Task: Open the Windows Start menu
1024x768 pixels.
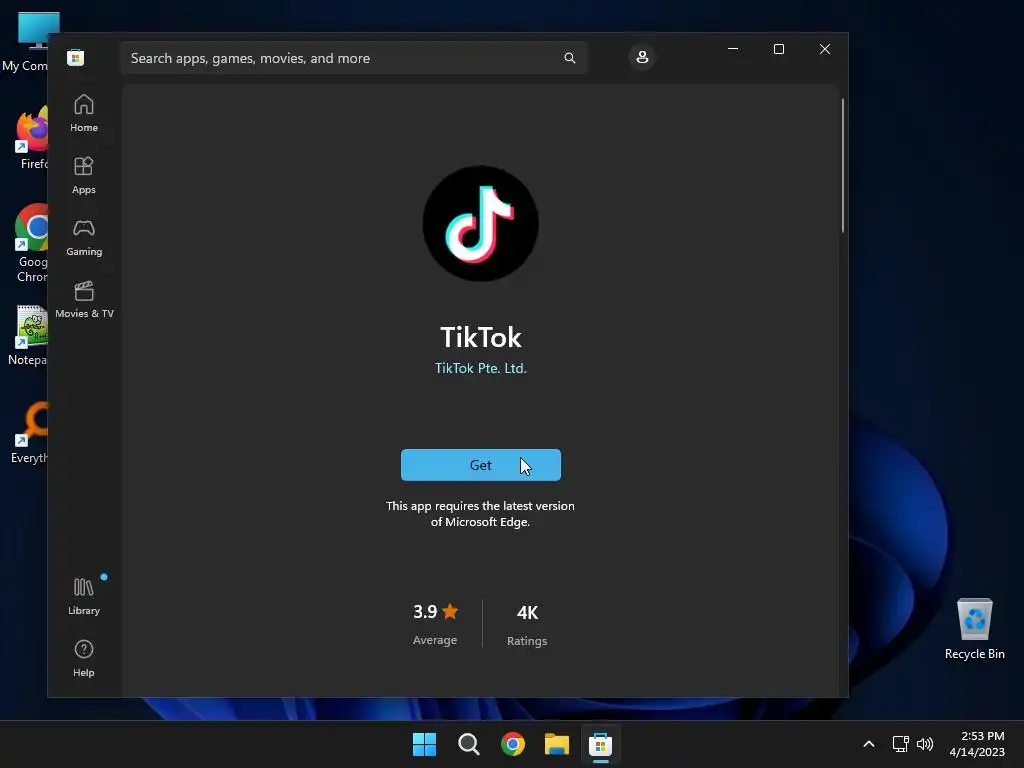Action: pyautogui.click(x=424, y=744)
